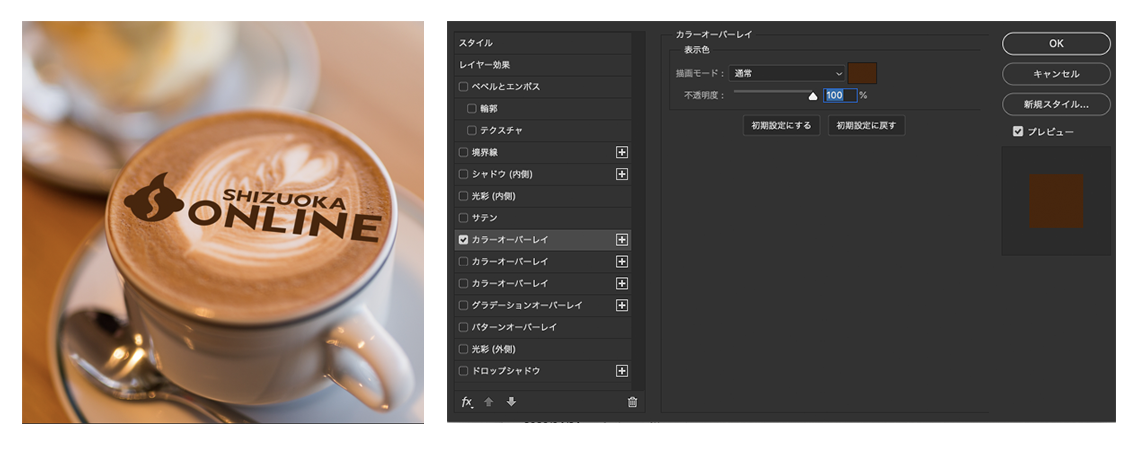Click the plus icon beside グラデーションオーバーレイ

[x=622, y=305]
